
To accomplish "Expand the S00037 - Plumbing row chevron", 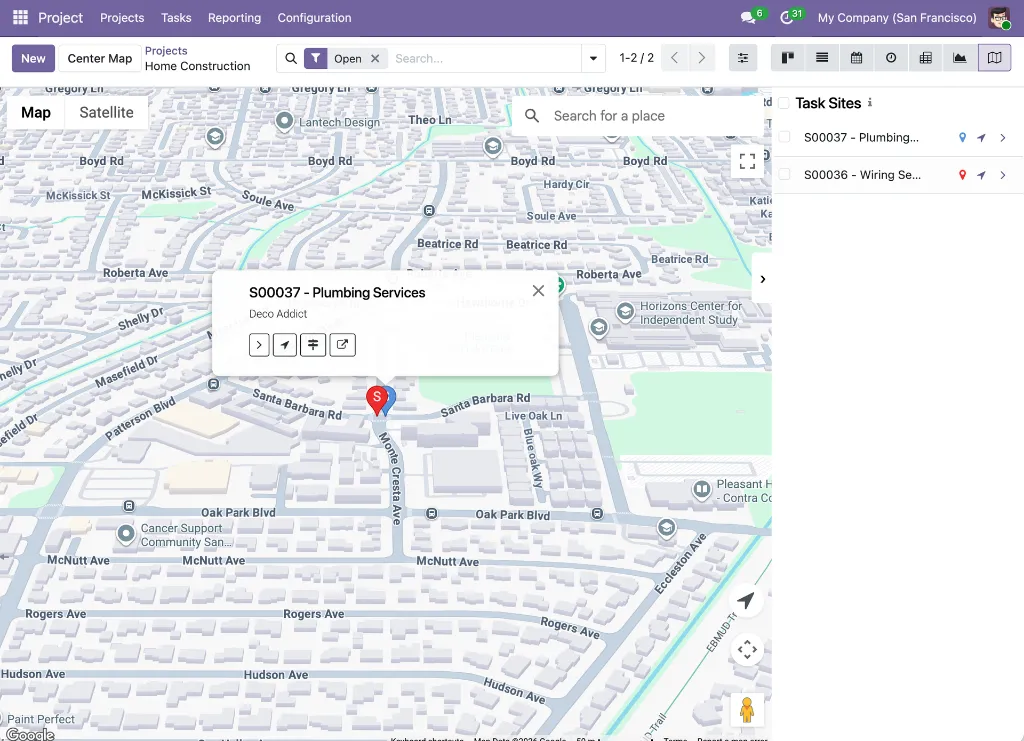I will (x=1002, y=138).
